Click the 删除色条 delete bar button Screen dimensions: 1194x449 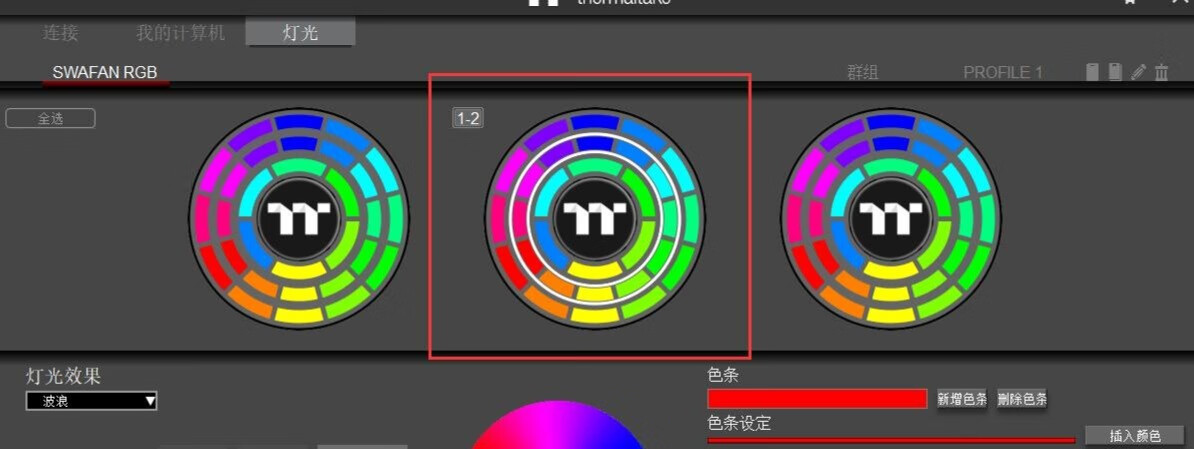(x=1022, y=399)
